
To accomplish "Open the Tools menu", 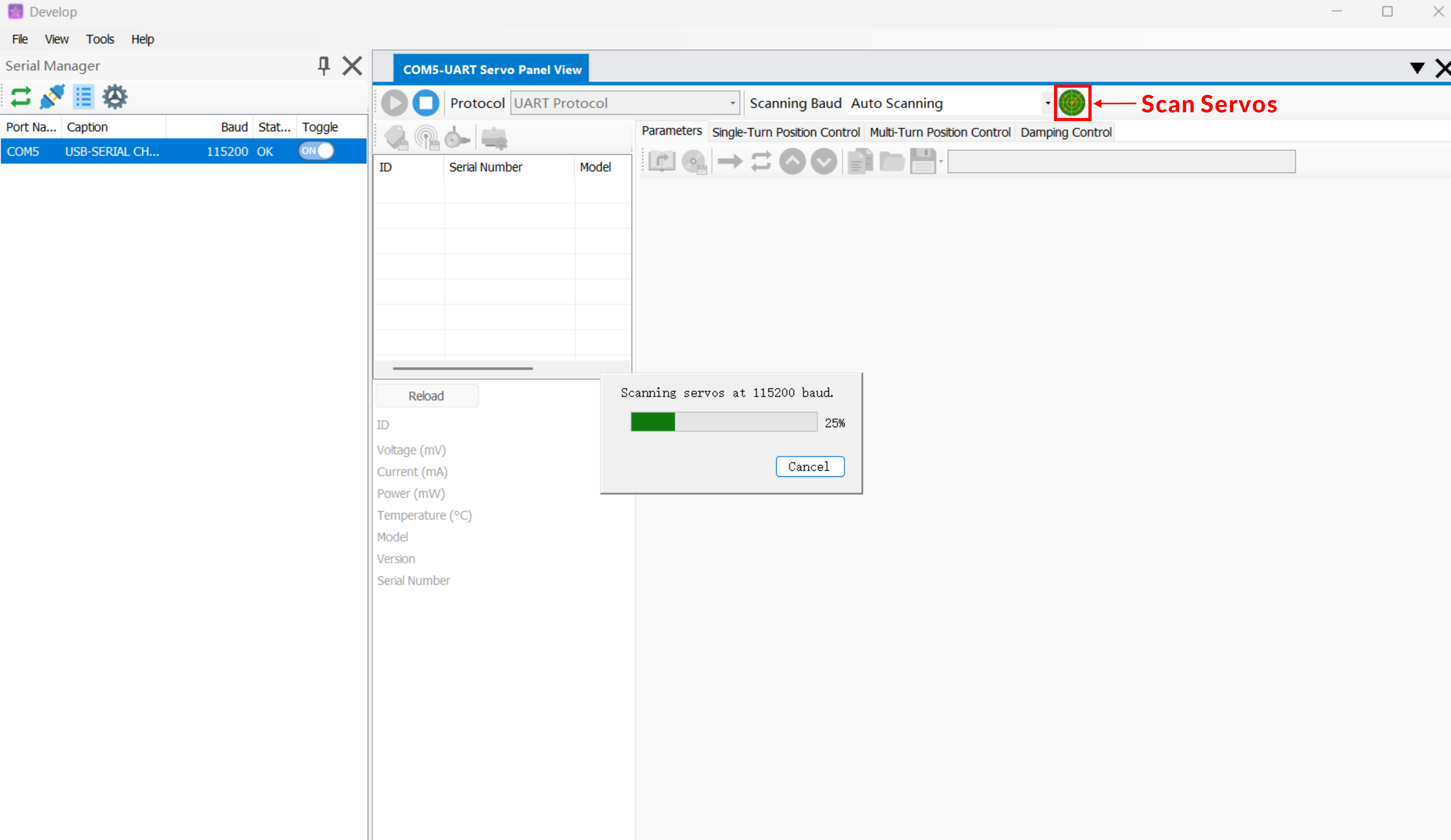I will coord(100,39).
